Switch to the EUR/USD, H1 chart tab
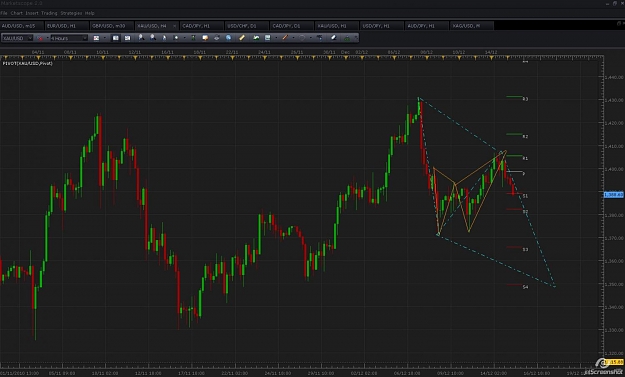 66,26
